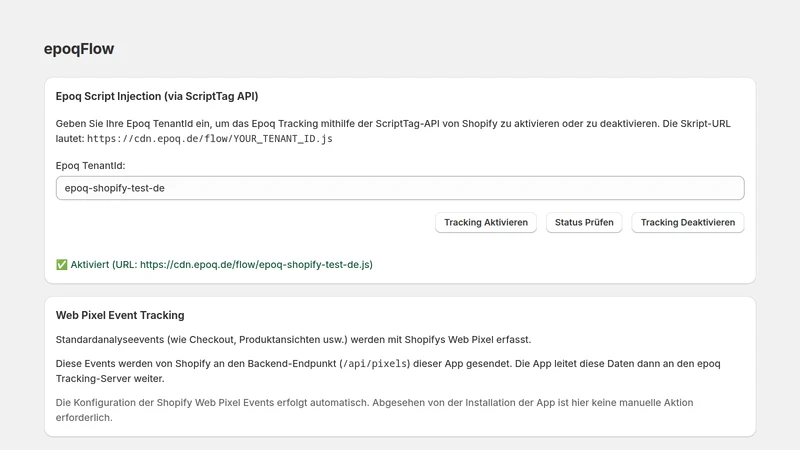
Task: Select the Web Pixel Event Tracking heading
Action: tap(120, 315)
